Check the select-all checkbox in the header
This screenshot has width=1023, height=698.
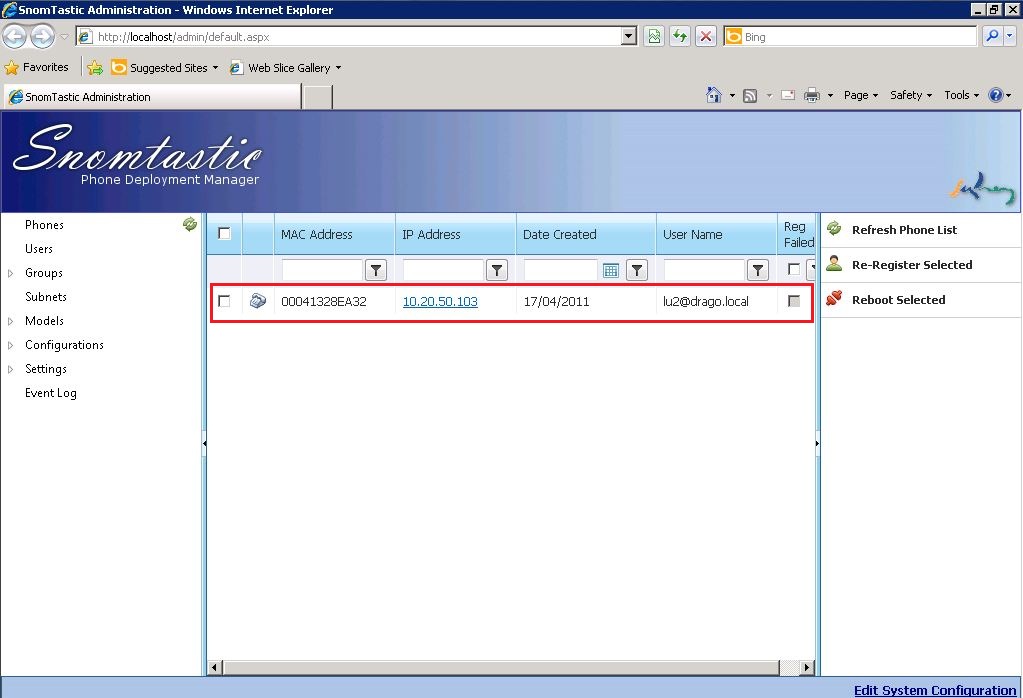click(x=224, y=232)
